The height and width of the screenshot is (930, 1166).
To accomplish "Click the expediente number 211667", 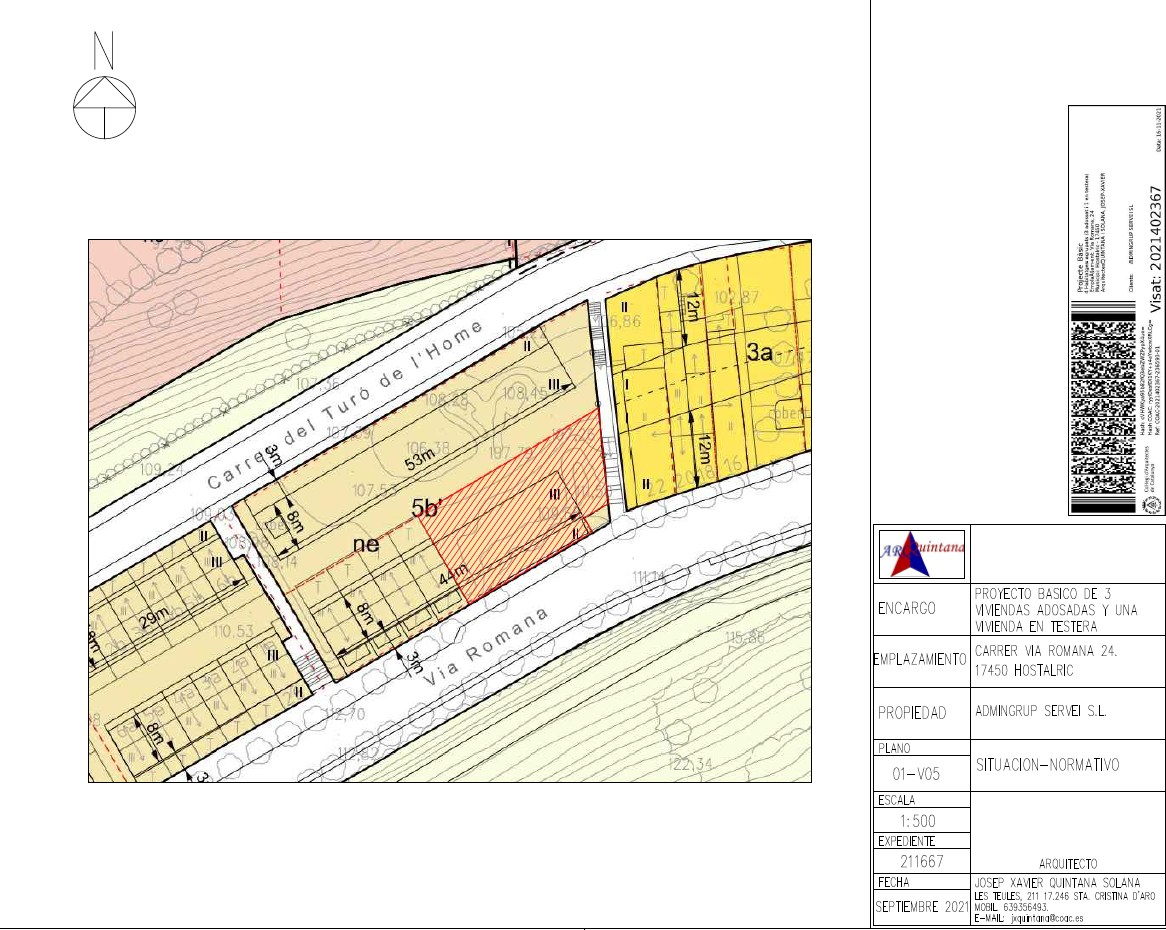I will (x=921, y=860).
